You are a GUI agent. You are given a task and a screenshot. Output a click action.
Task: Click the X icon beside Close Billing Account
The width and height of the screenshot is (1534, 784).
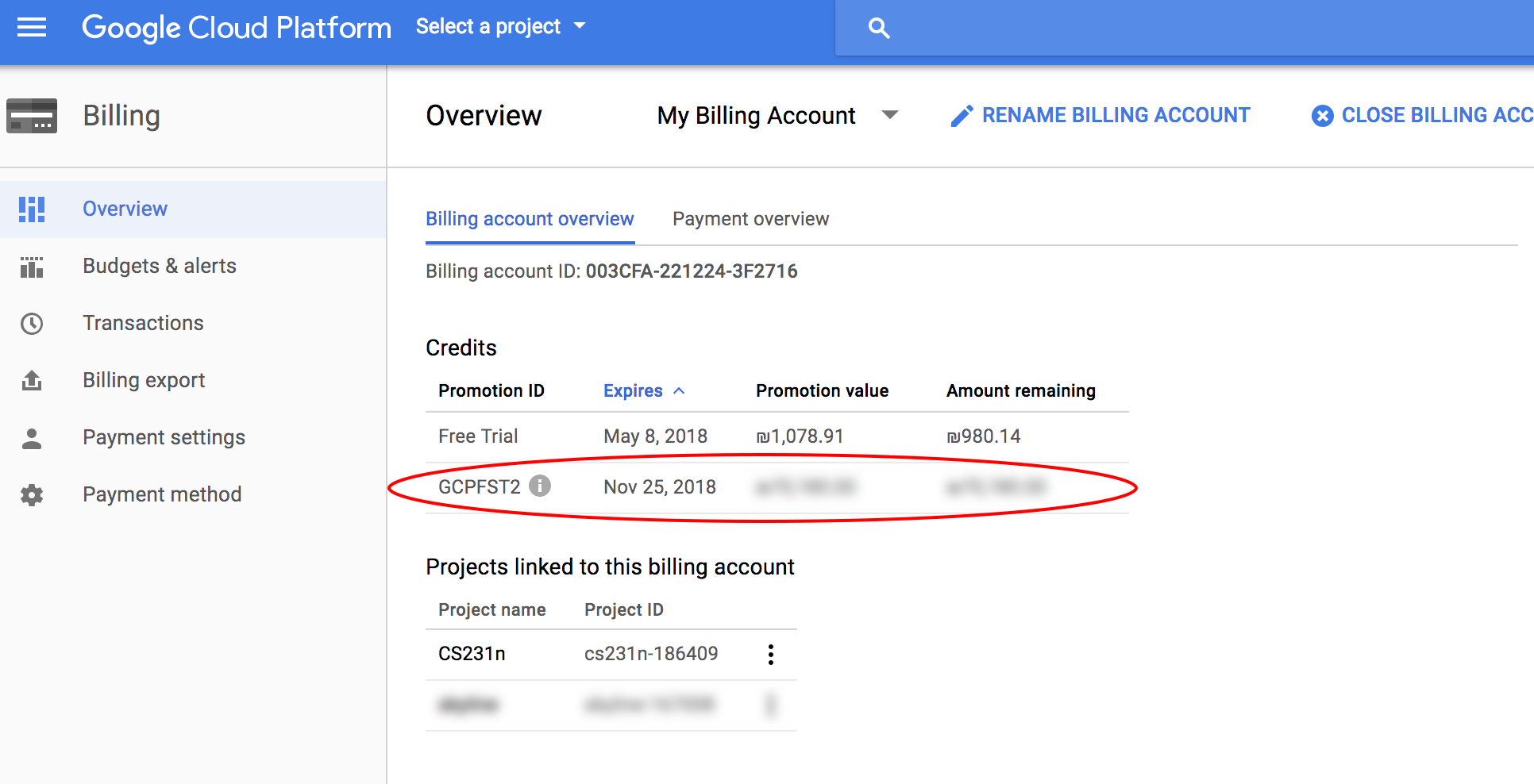click(x=1322, y=116)
